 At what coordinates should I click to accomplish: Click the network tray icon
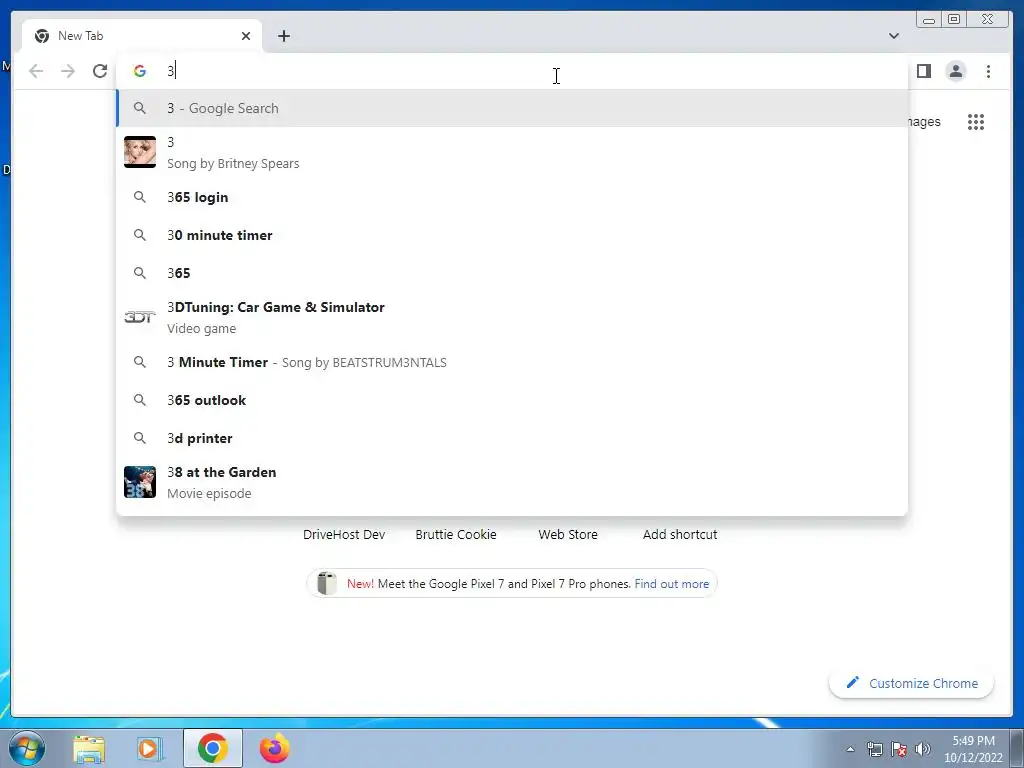[x=874, y=749]
